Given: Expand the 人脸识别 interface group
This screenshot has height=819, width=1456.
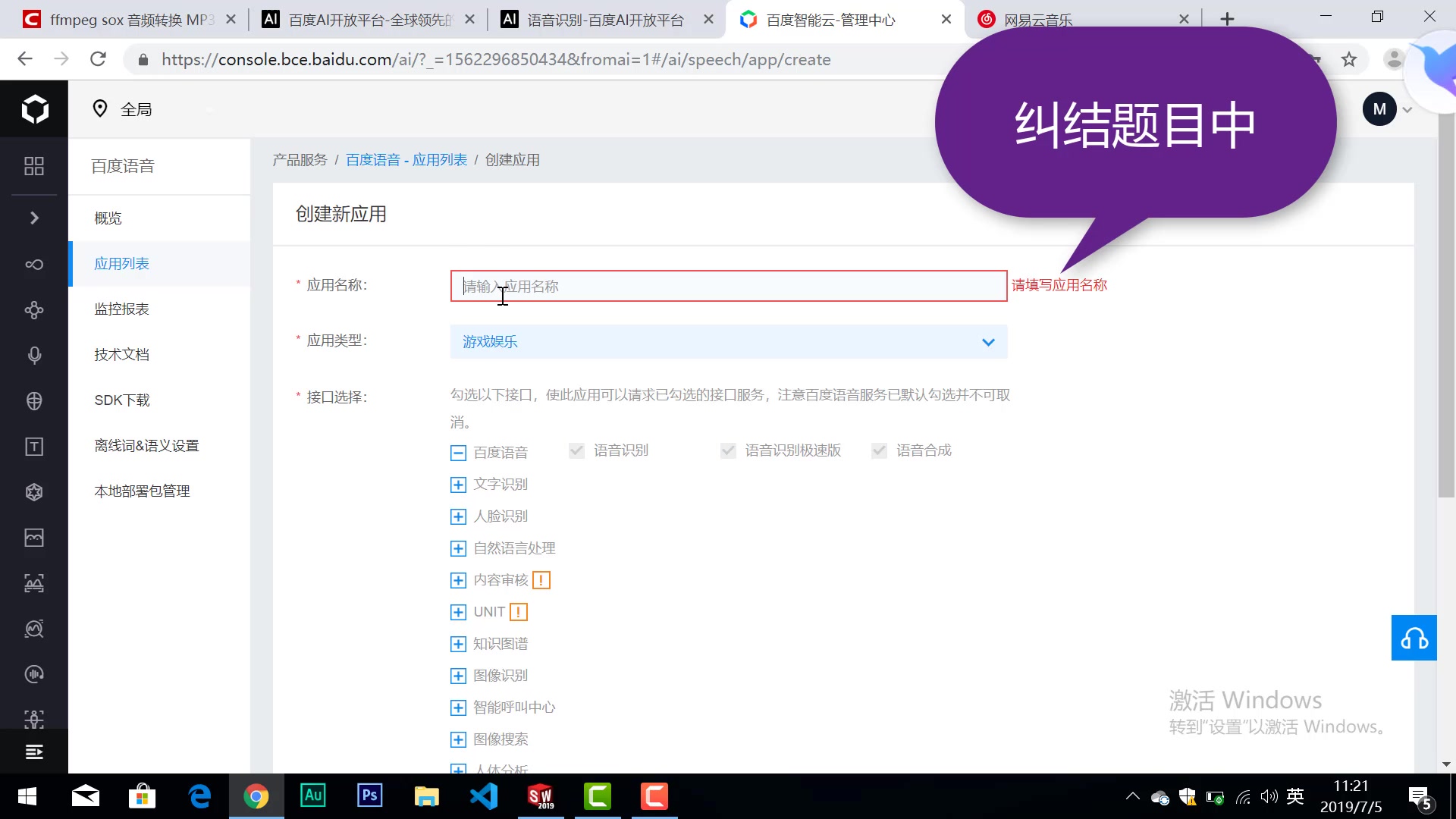Looking at the screenshot, I should (x=458, y=517).
